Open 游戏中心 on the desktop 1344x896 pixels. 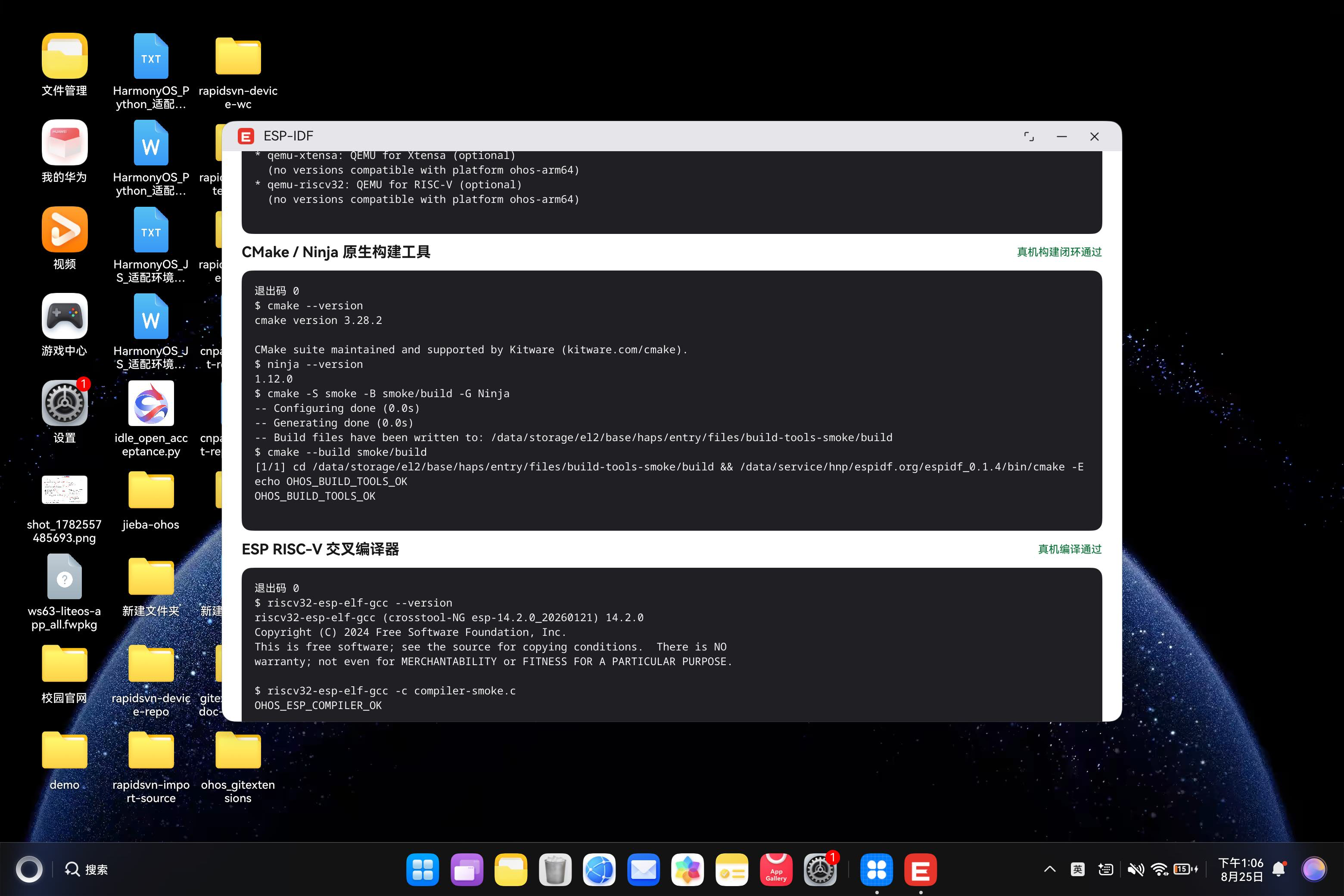pyautogui.click(x=65, y=316)
